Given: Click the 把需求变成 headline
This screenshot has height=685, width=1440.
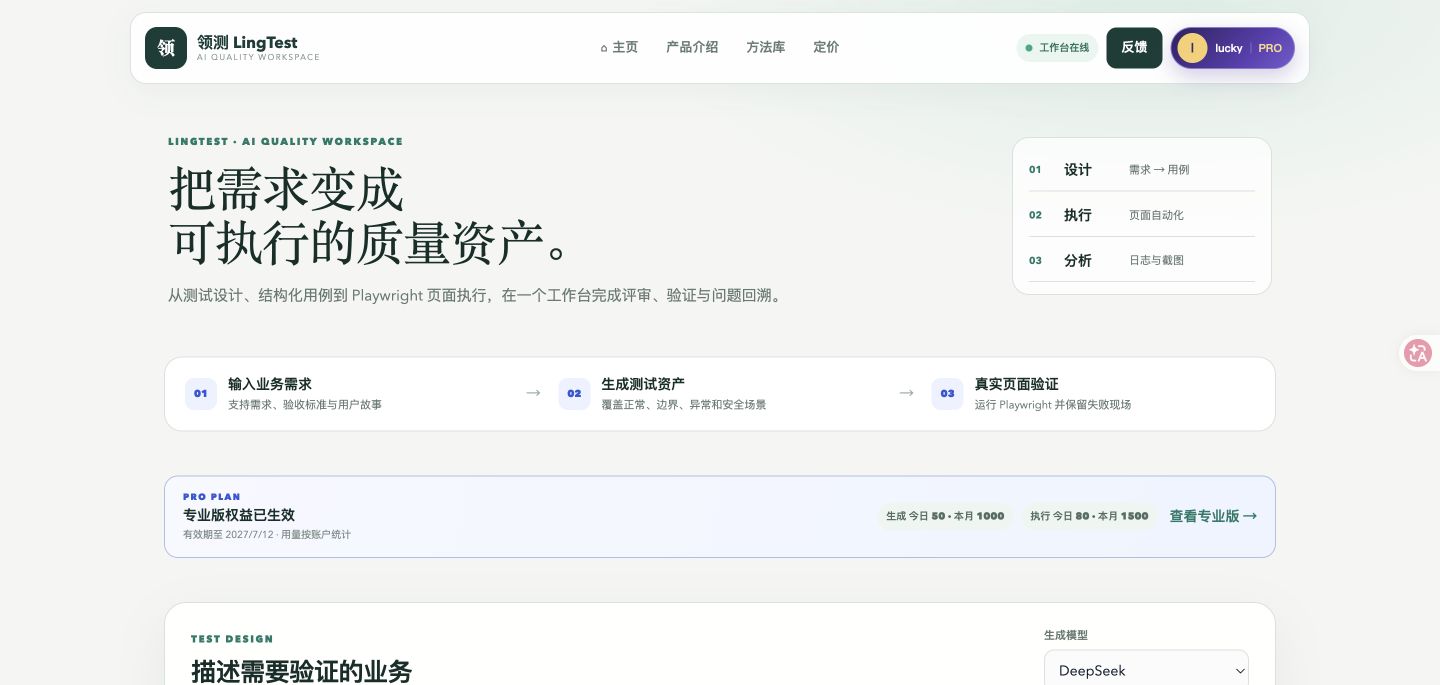Looking at the screenshot, I should click(286, 188).
